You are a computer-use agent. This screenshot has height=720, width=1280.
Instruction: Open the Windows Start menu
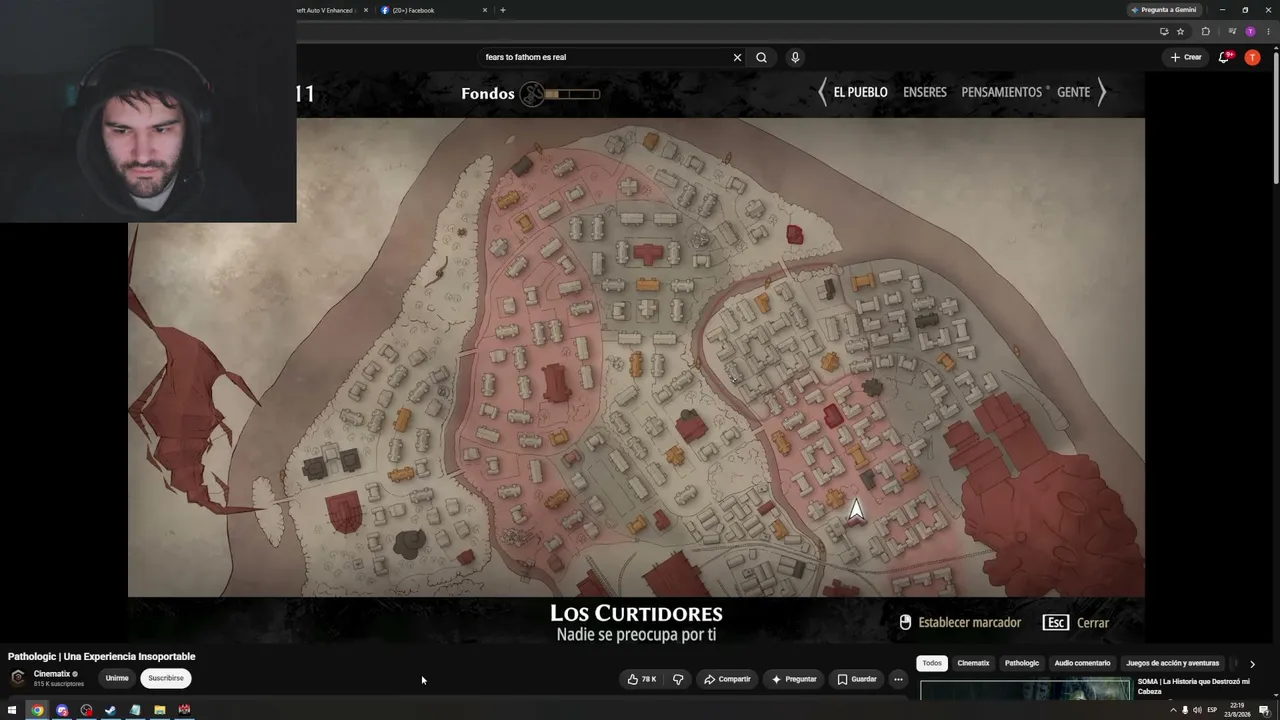12,710
